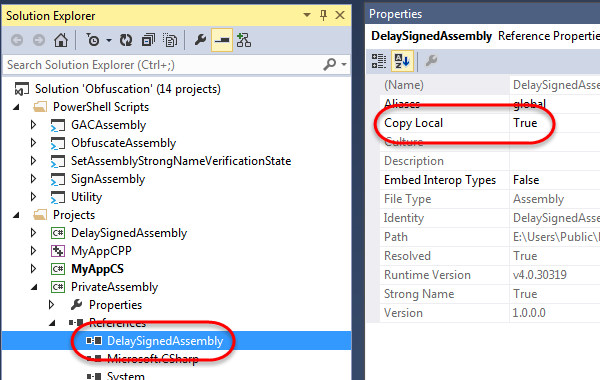
Task: Select the GACAssembly project
Action: pyautogui.click(x=108, y=125)
